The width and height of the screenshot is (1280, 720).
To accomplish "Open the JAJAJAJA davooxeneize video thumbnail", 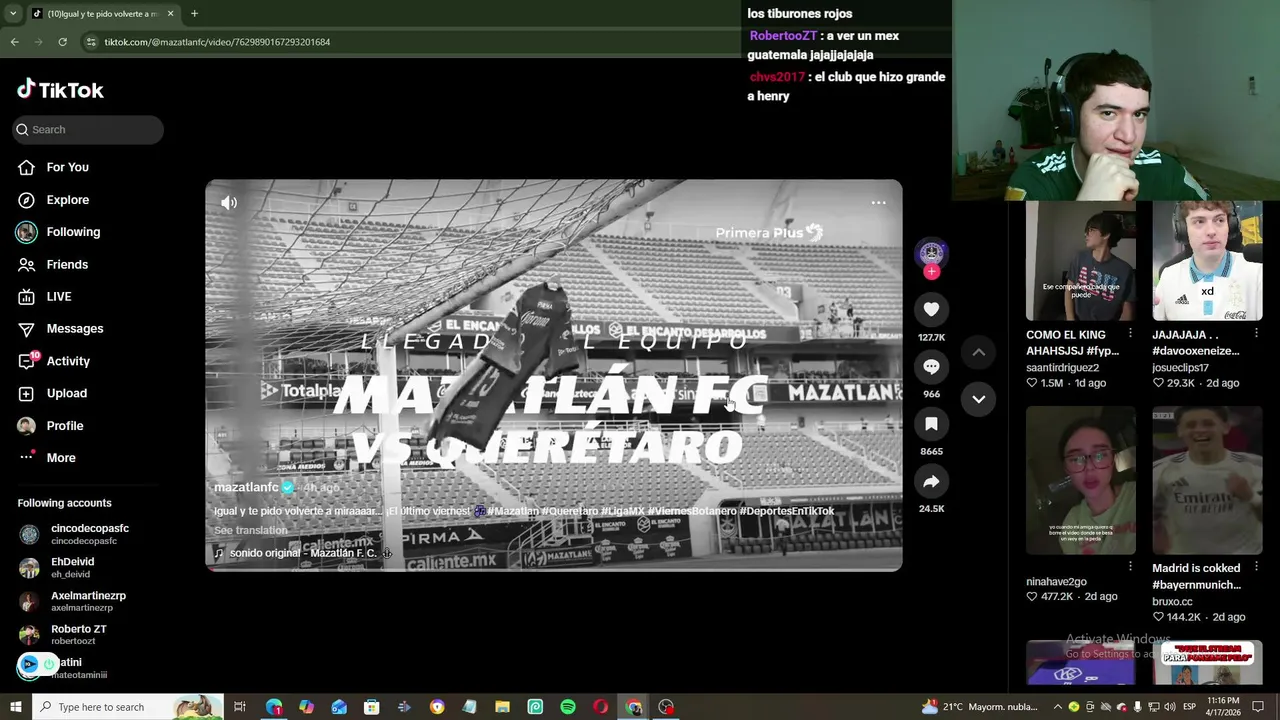I will (1207, 261).
